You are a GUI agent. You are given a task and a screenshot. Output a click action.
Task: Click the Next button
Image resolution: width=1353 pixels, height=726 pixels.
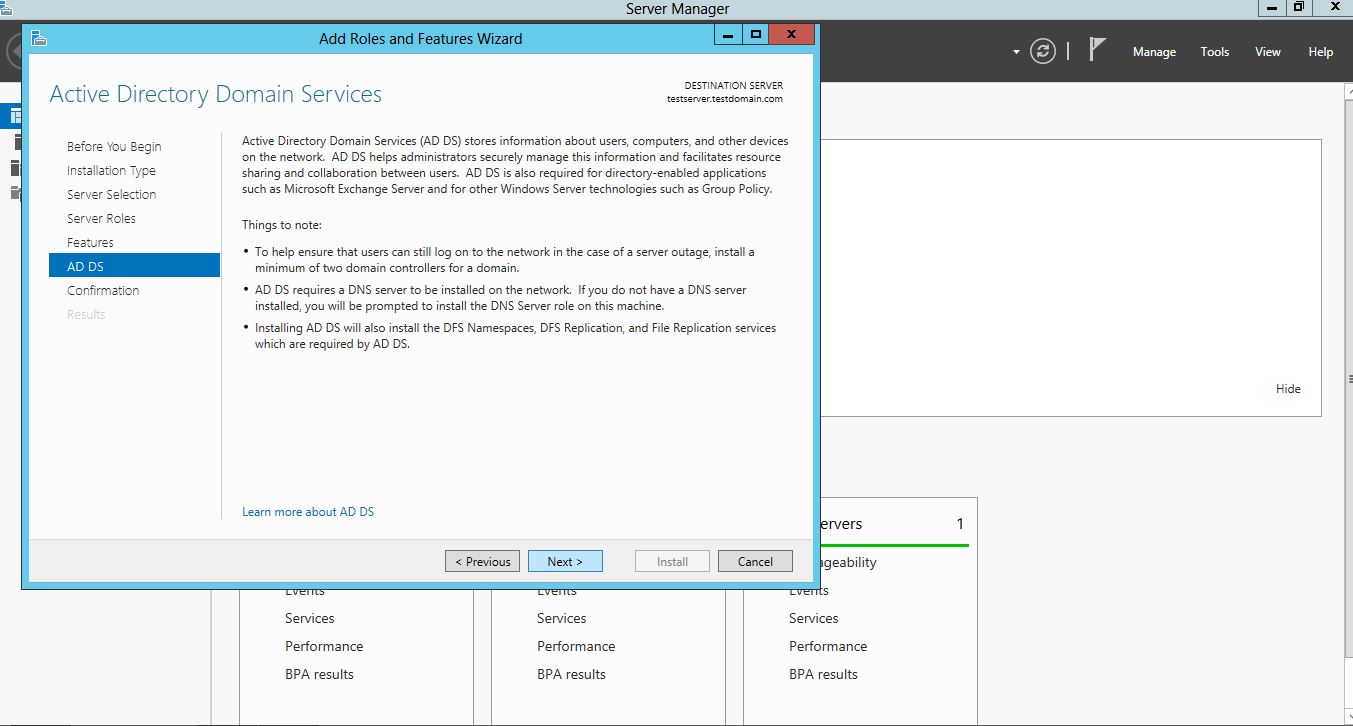(x=565, y=561)
